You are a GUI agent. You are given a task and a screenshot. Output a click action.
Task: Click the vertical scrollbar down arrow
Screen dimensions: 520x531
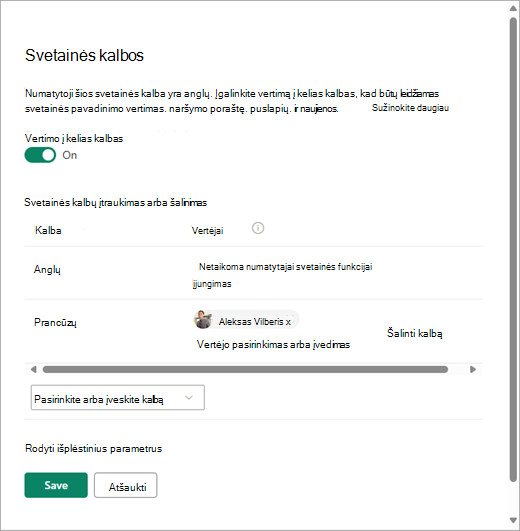click(x=513, y=520)
